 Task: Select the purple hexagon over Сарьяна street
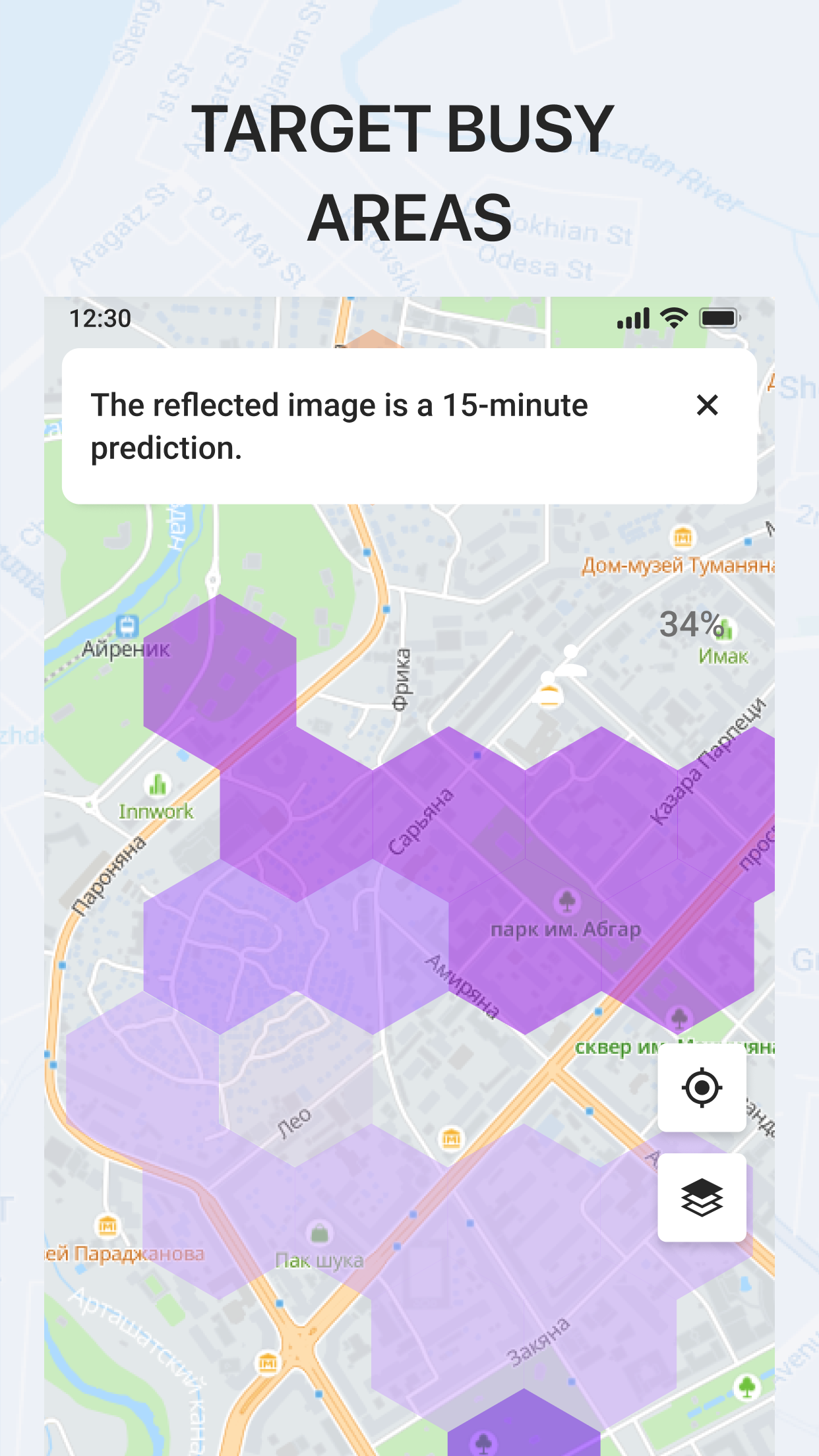pos(448,814)
